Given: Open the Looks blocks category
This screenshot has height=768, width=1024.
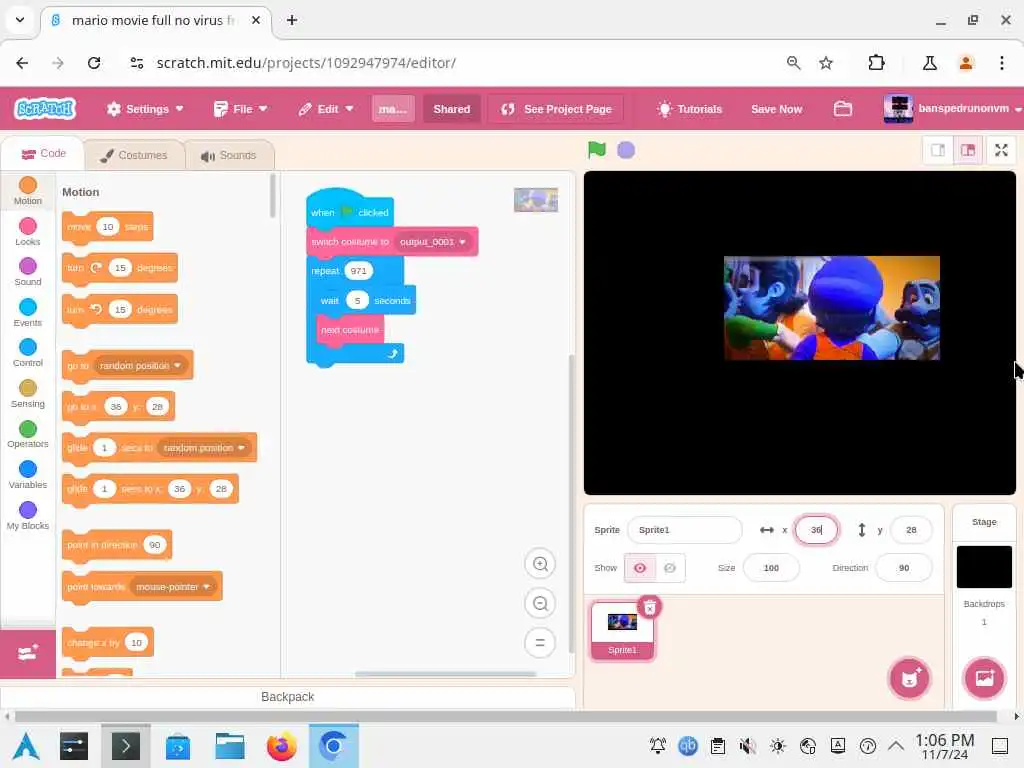Looking at the screenshot, I should pos(27,232).
